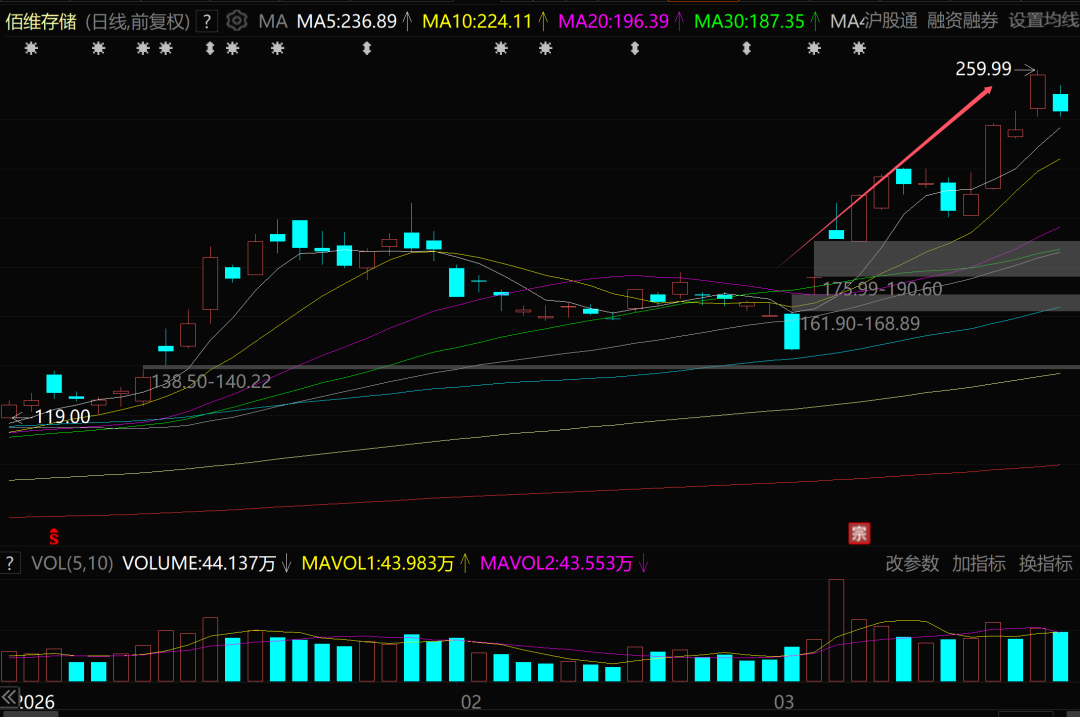This screenshot has height=717, width=1080.
Task: Click the MA30 up arrow indicator
Action: click(816, 21)
